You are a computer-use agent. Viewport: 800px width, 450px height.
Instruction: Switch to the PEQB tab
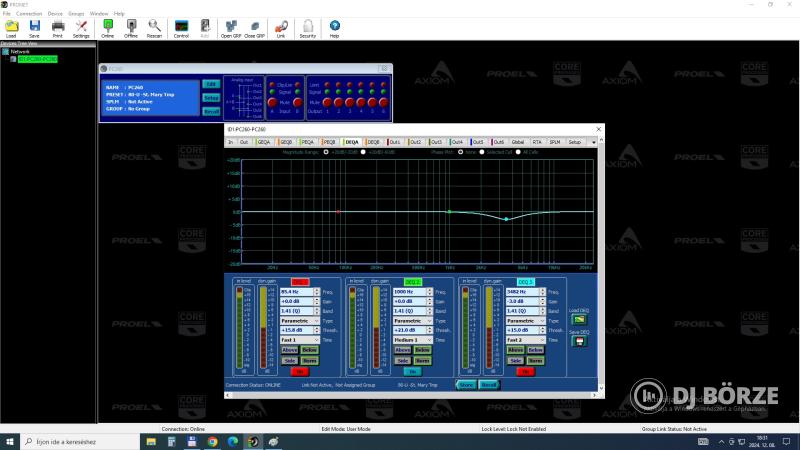329,142
